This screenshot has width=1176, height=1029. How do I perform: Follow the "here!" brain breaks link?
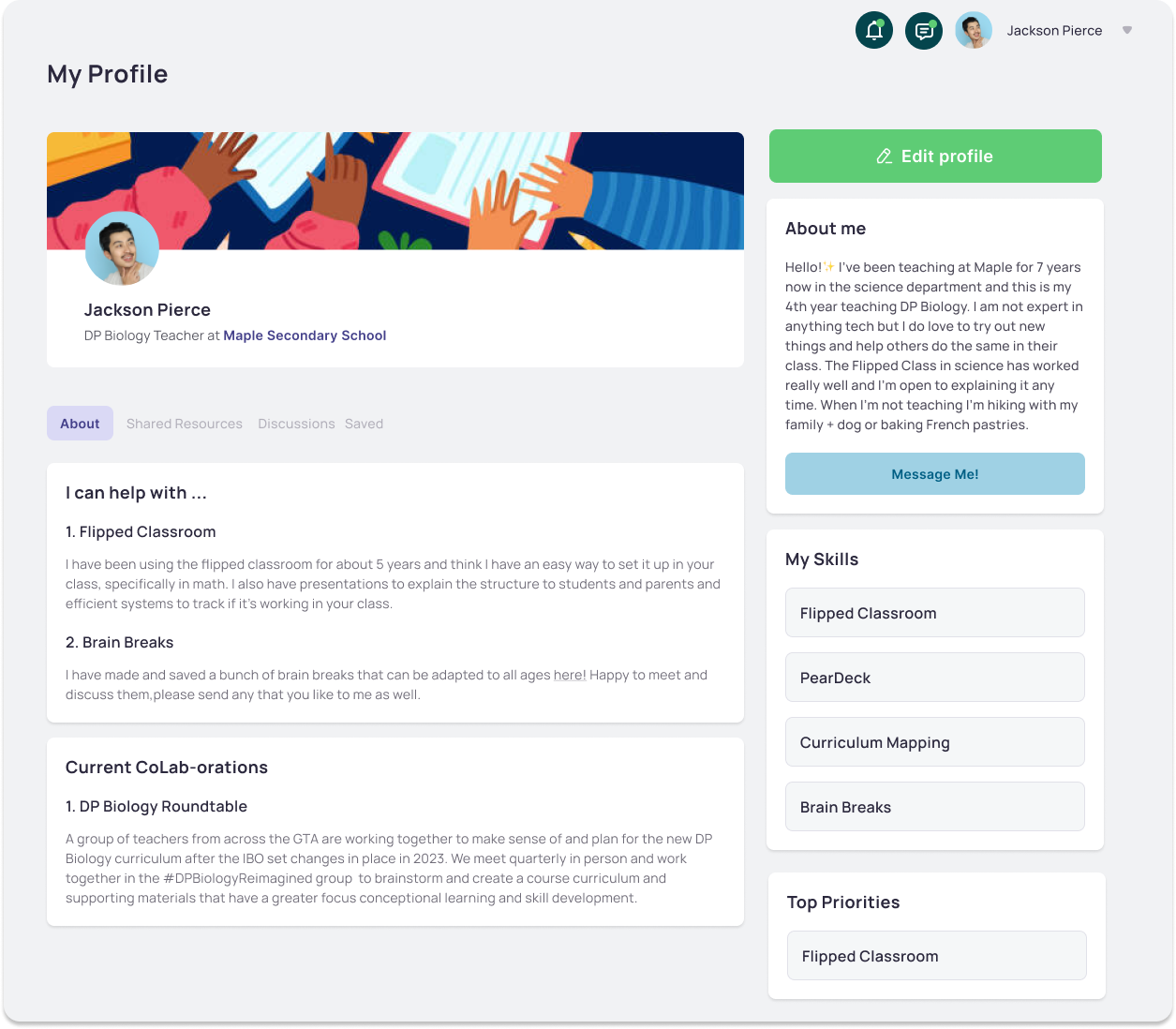[570, 675]
